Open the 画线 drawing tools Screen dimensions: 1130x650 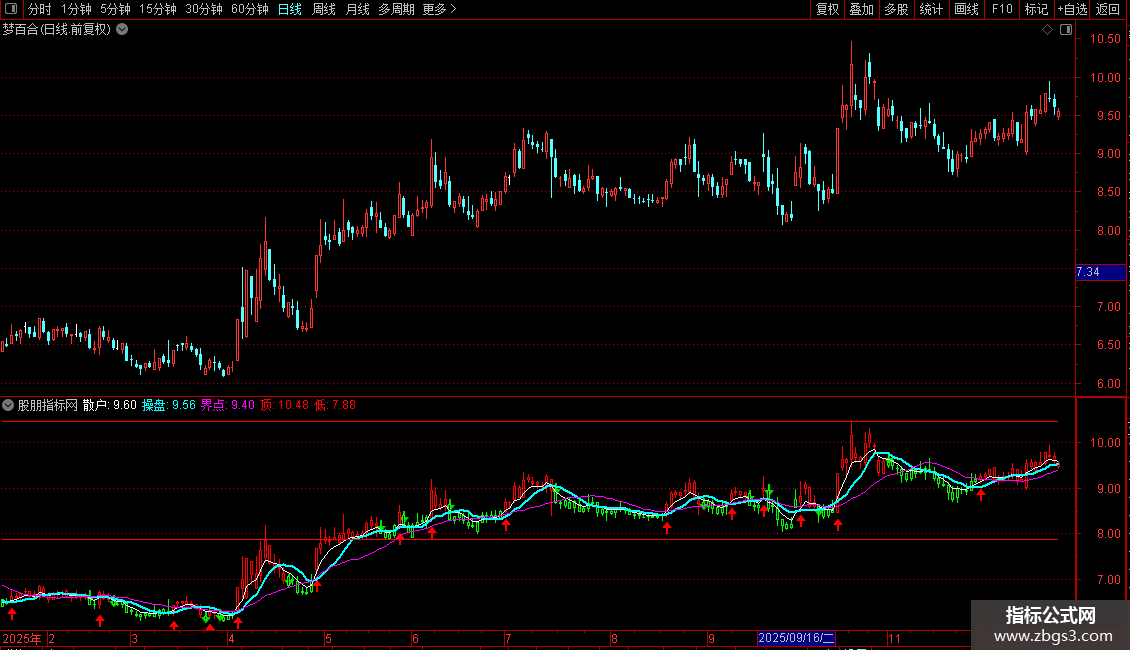click(966, 9)
